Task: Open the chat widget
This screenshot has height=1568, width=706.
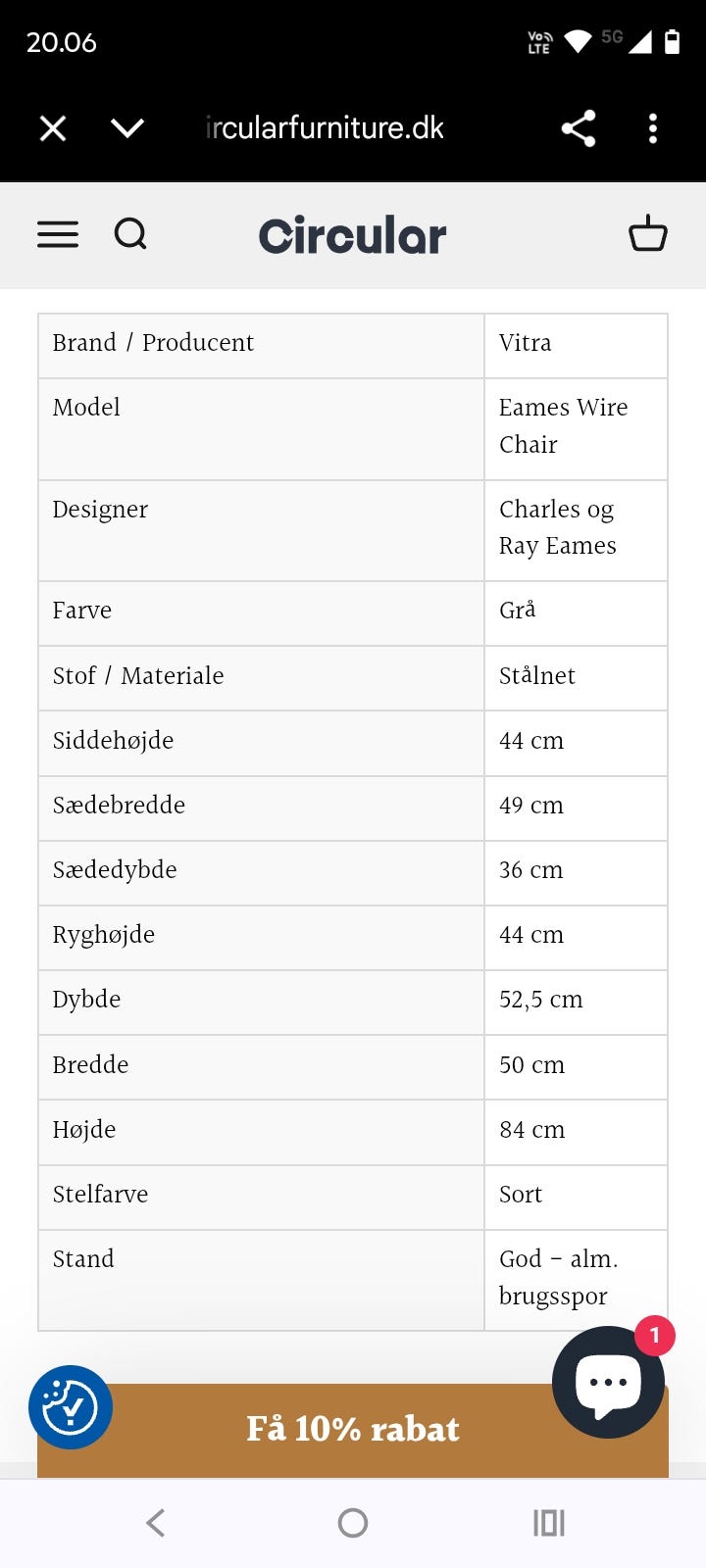Action: point(608,1383)
